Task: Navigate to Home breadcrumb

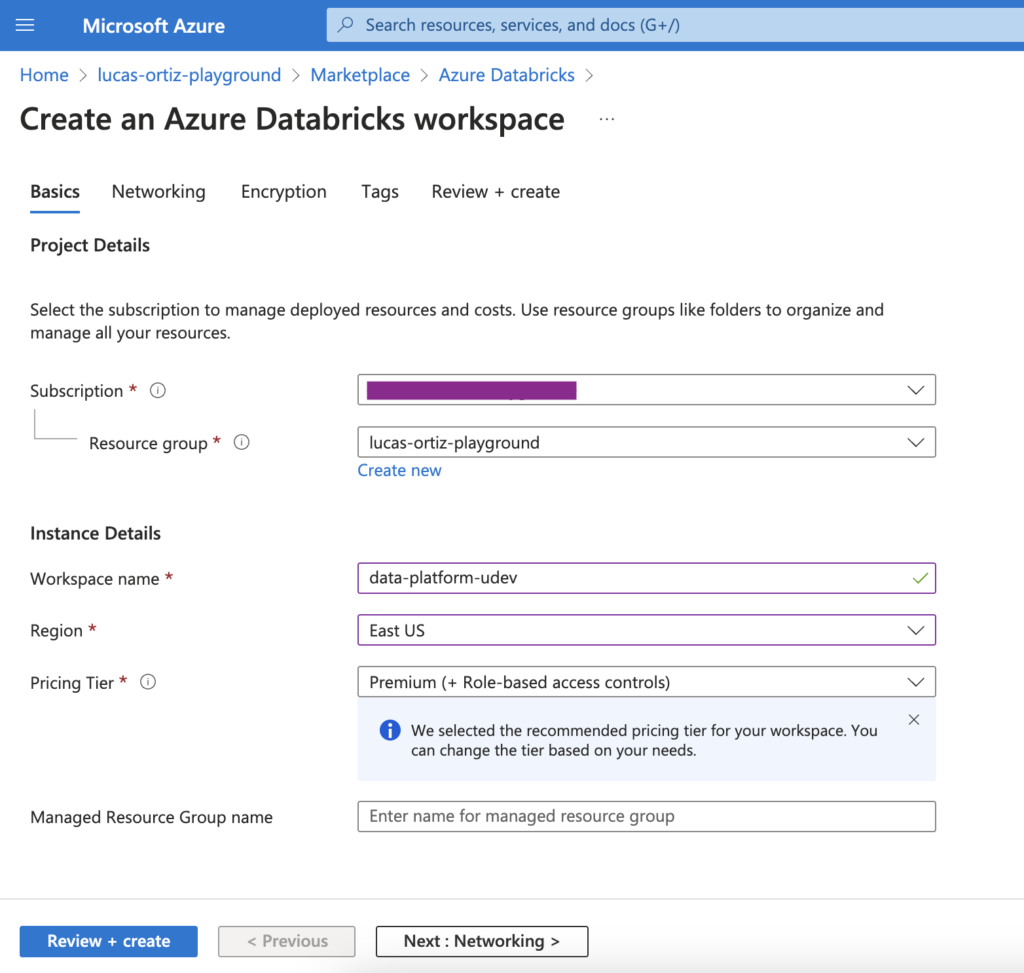Action: (44, 75)
